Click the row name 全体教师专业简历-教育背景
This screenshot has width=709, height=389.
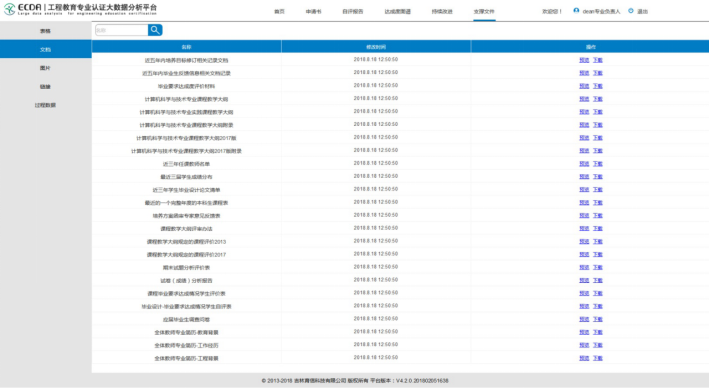pos(186,332)
